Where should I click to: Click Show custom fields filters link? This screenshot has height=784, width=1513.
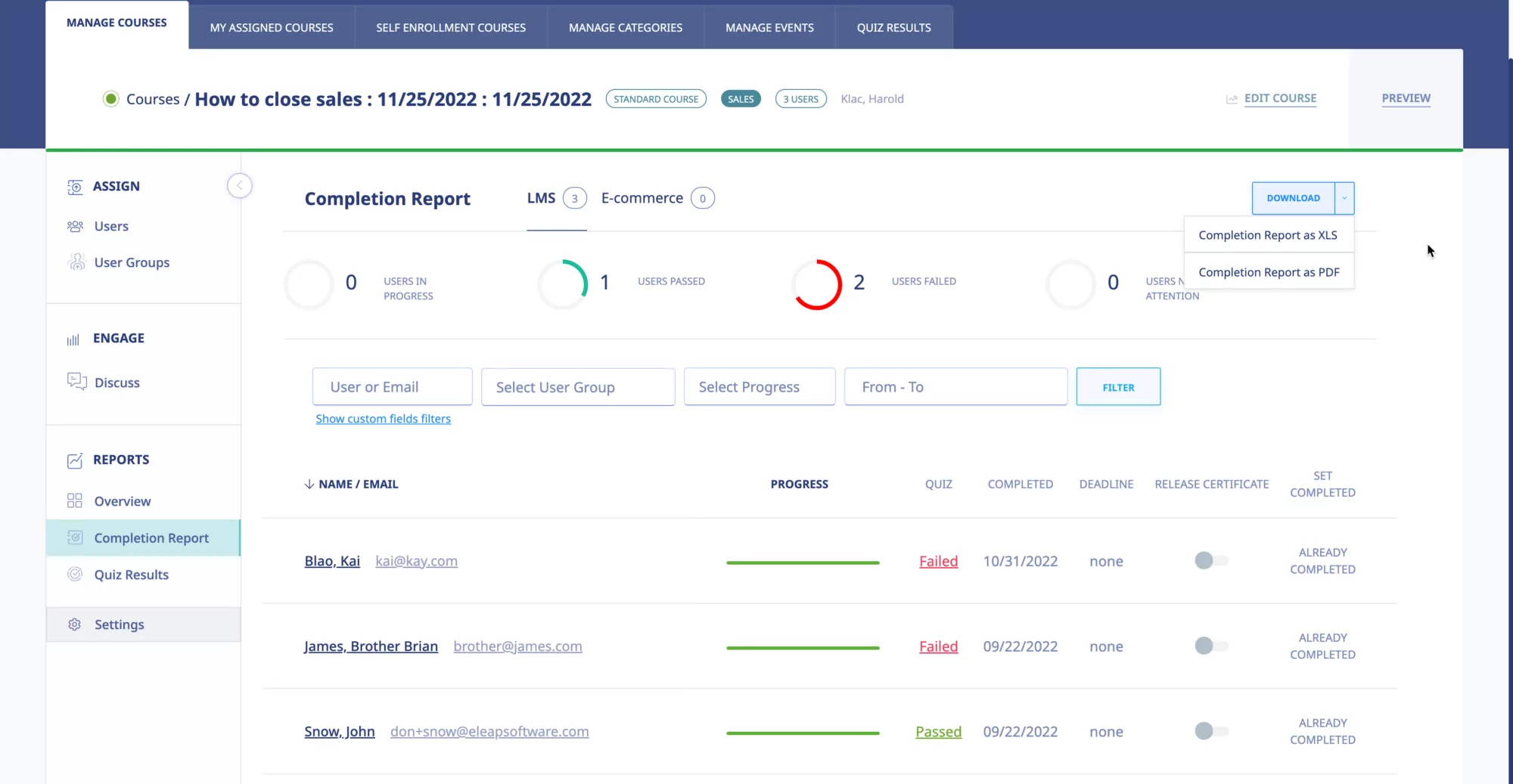(x=383, y=419)
